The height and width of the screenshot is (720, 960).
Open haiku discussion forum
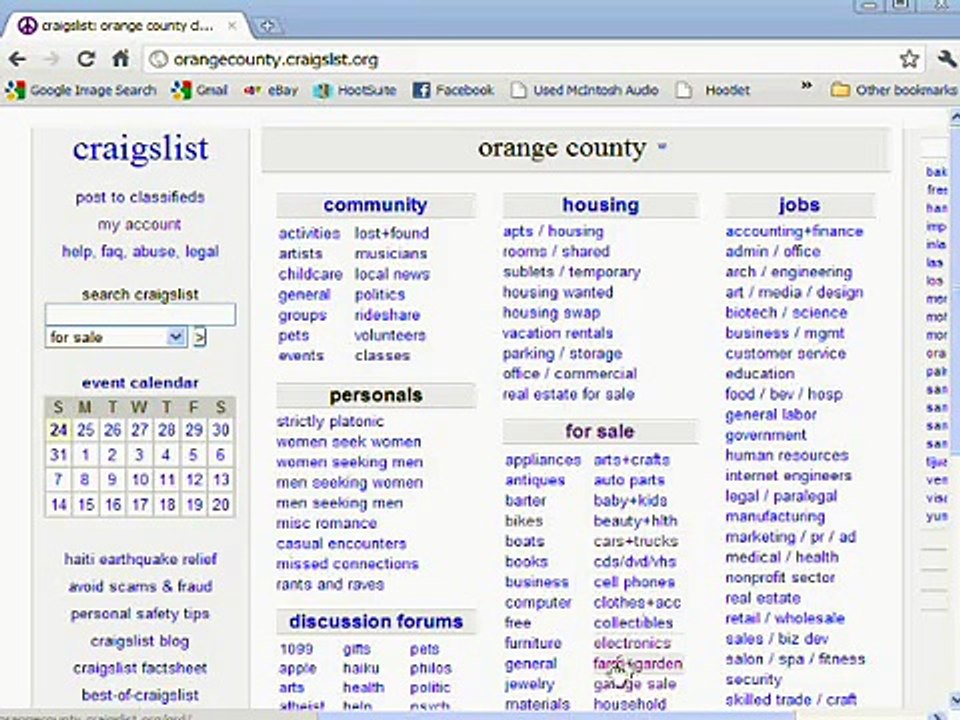click(x=361, y=669)
